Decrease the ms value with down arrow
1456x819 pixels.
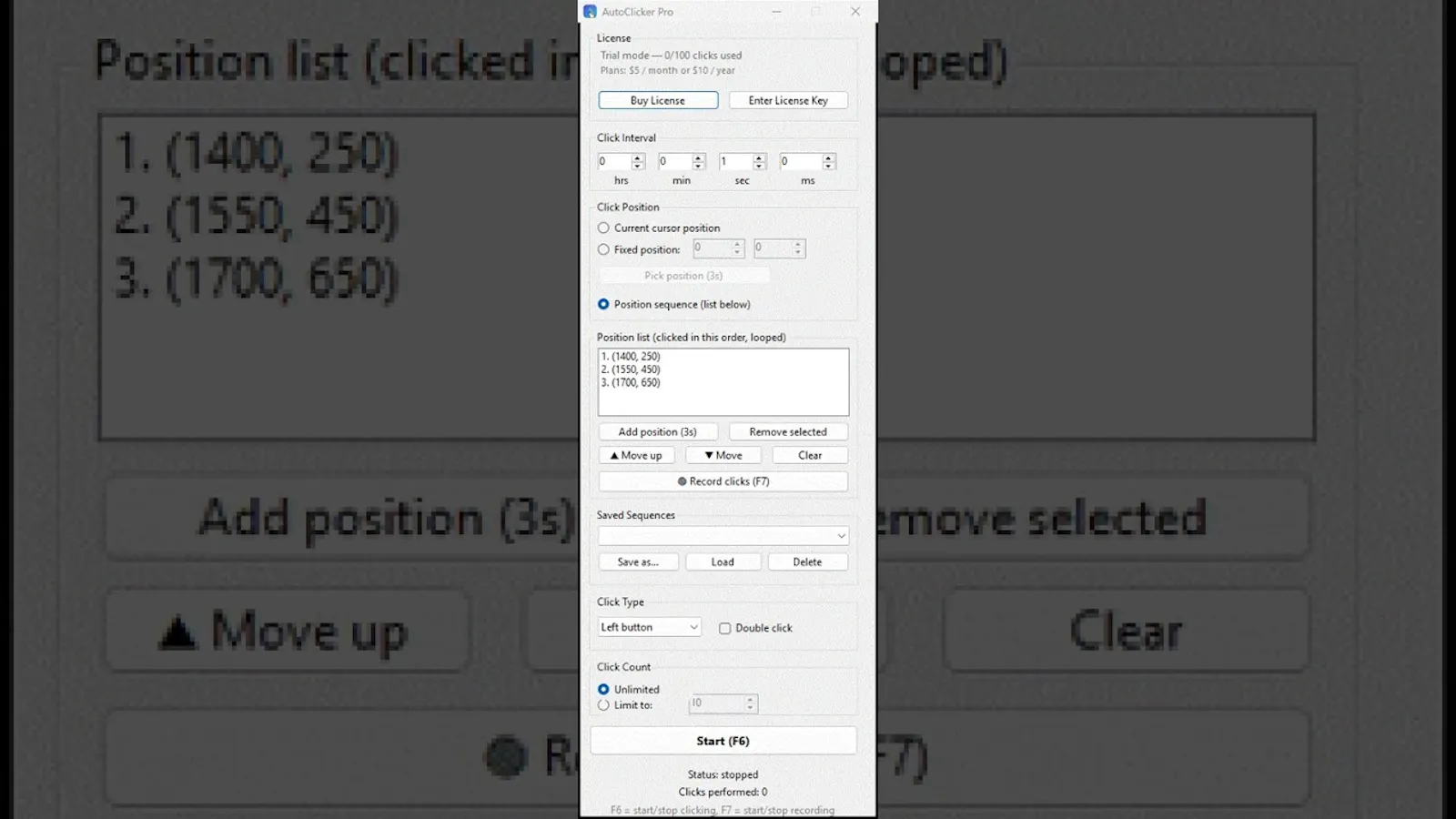point(829,166)
